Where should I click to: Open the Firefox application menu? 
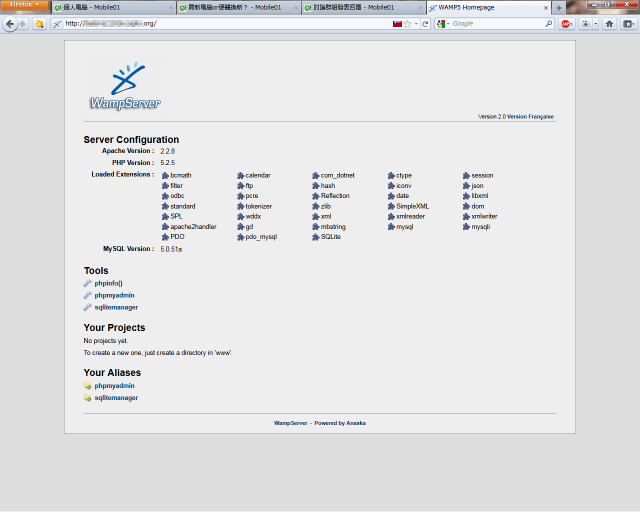24,5
